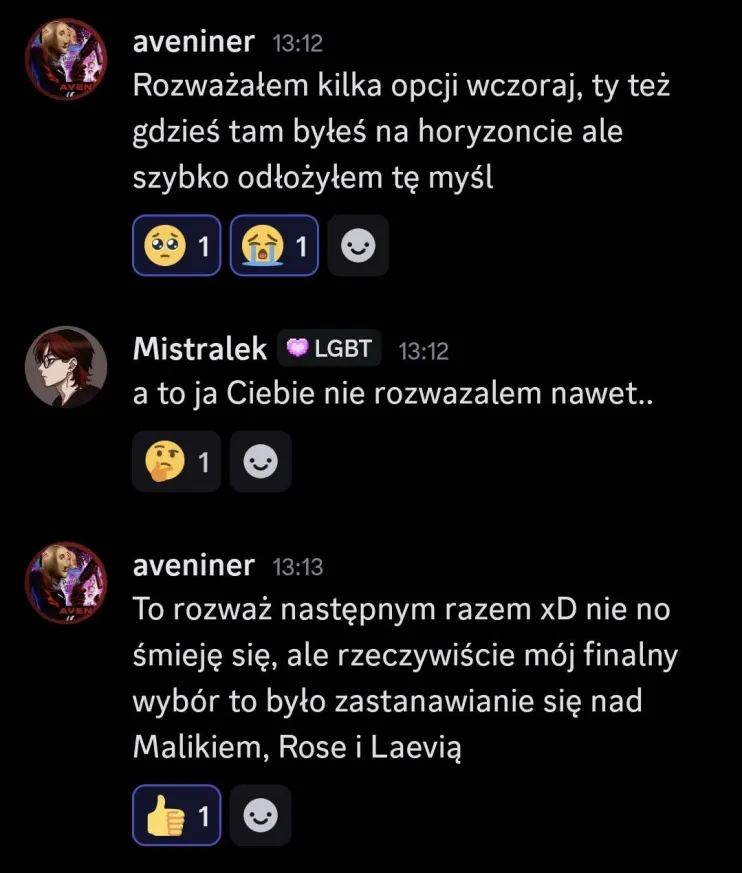Select the message starting "Rozważałem kilka opcji"
742x873 pixels.
(400, 130)
